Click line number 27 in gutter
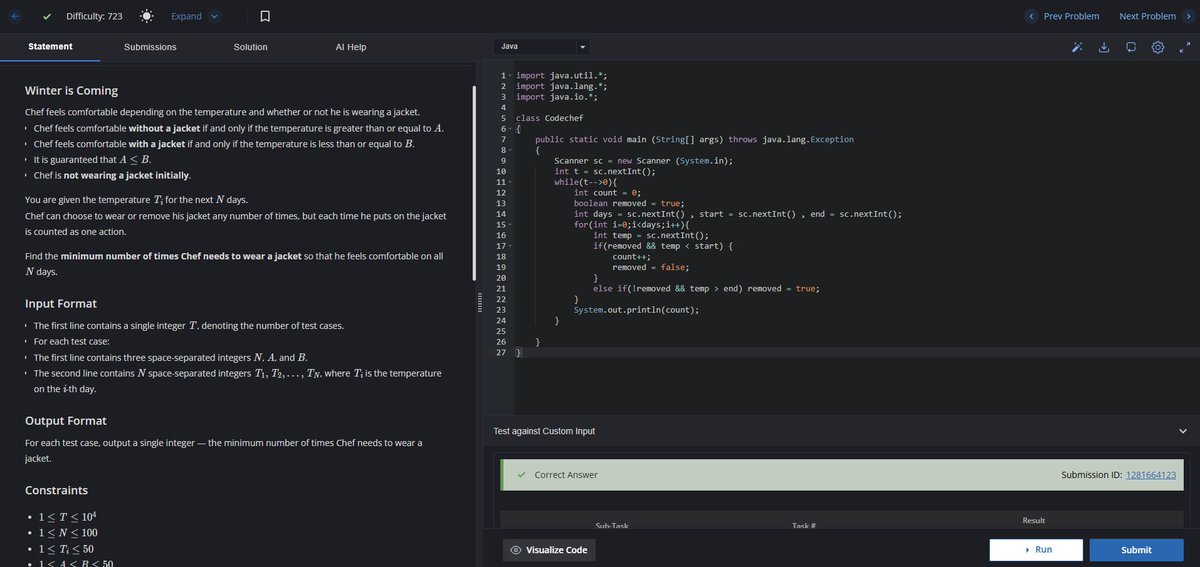The height and width of the screenshot is (567, 1200). (500, 353)
